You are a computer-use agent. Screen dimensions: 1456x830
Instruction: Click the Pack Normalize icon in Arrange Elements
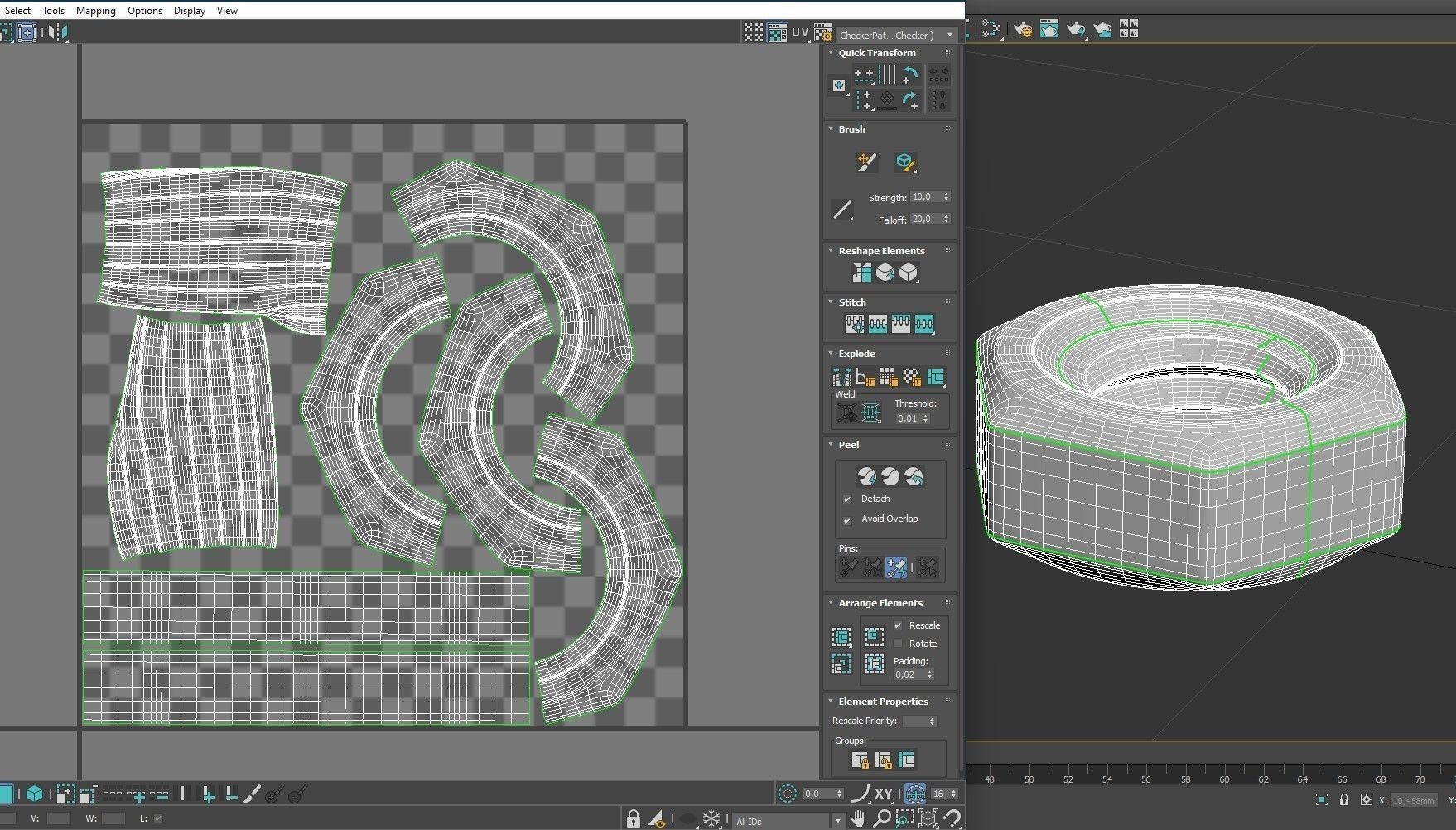(x=874, y=636)
